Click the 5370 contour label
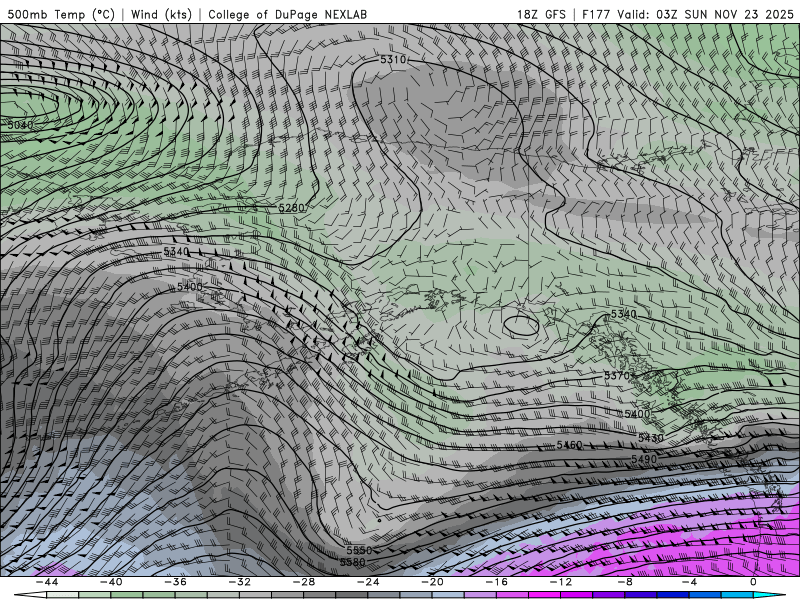 click(617, 376)
